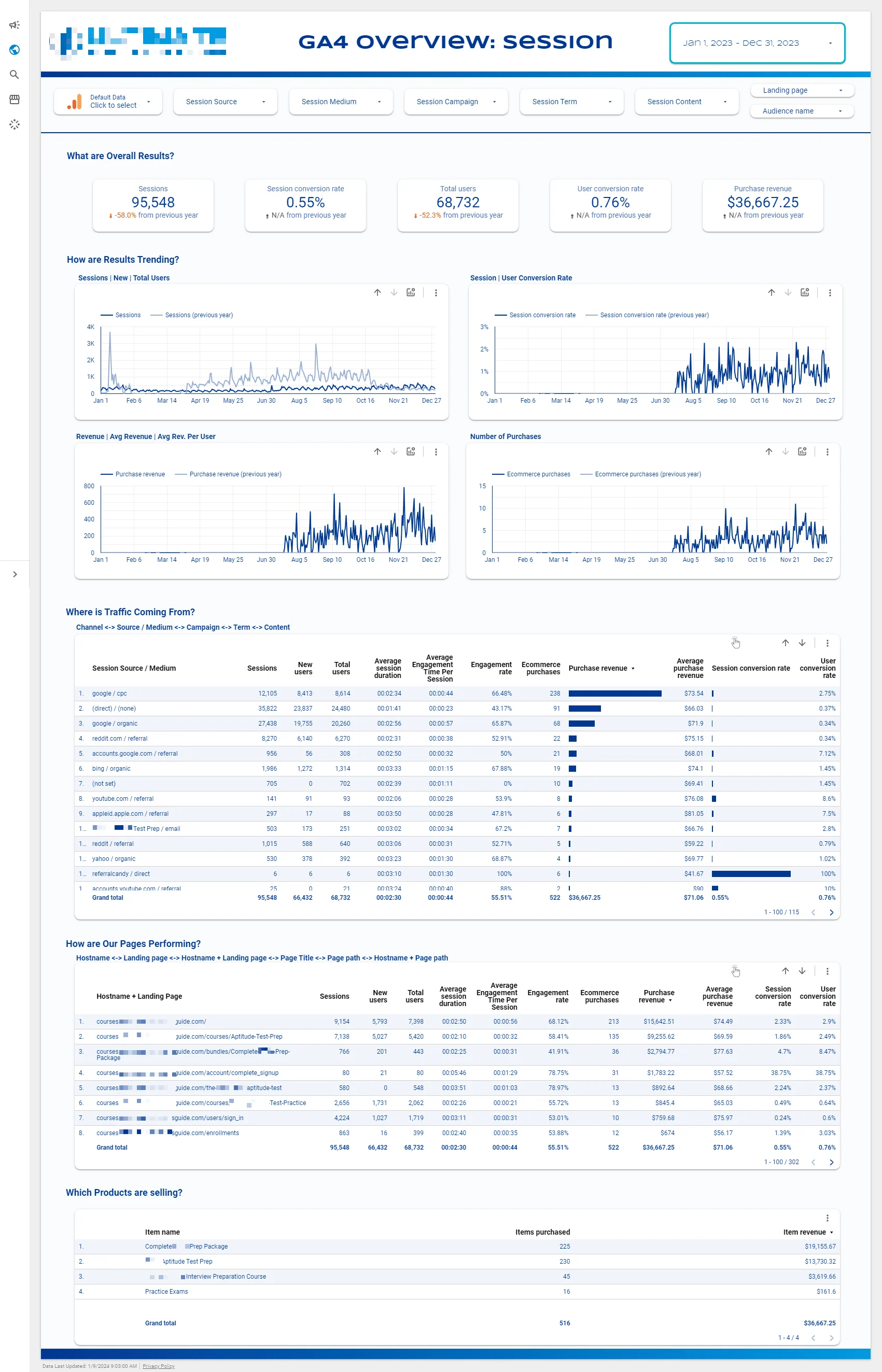Expand the left sidebar with chevron arrow
Image resolution: width=882 pixels, height=1372 pixels.
[x=15, y=574]
